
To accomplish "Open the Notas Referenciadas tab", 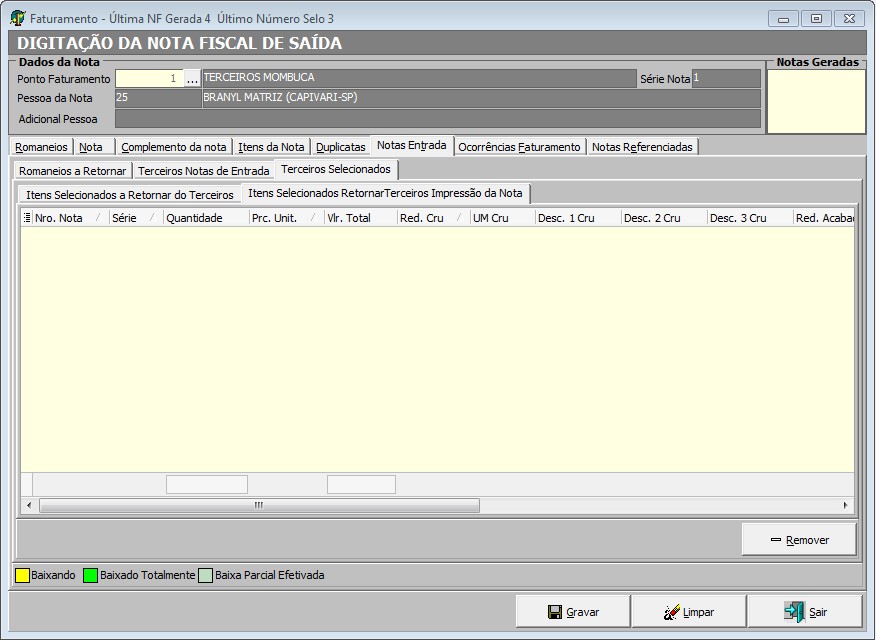I will coord(642,147).
